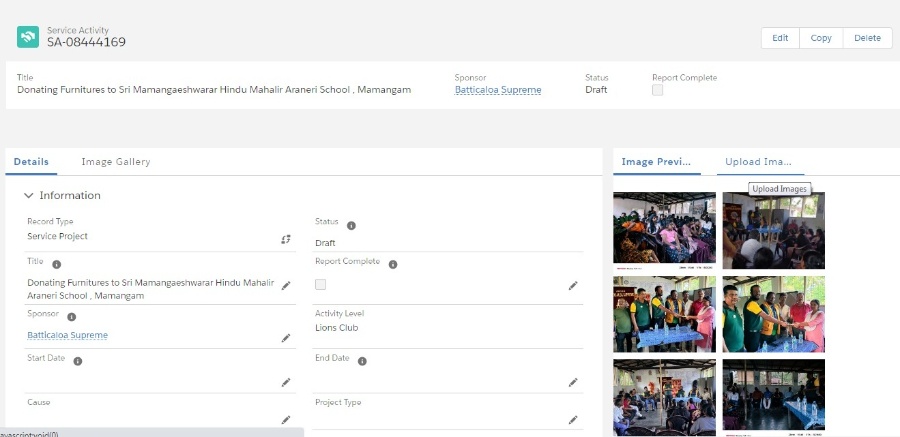Screen dimensions: 900x437
Task: Click the pencil icon to edit Project Type
Action: tap(573, 420)
